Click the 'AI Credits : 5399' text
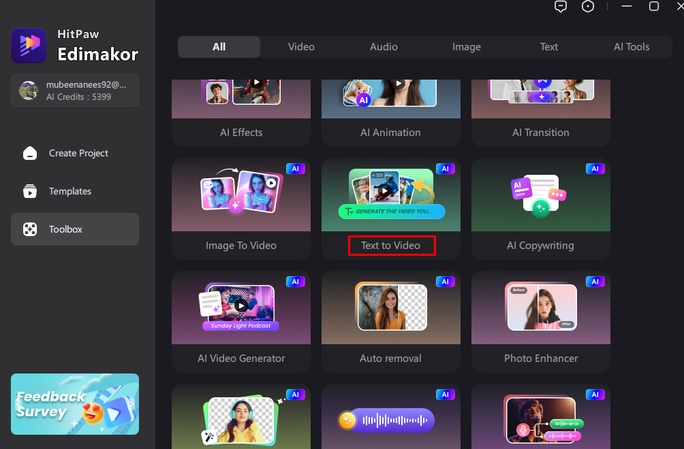The height and width of the screenshot is (449, 684). 79,97
